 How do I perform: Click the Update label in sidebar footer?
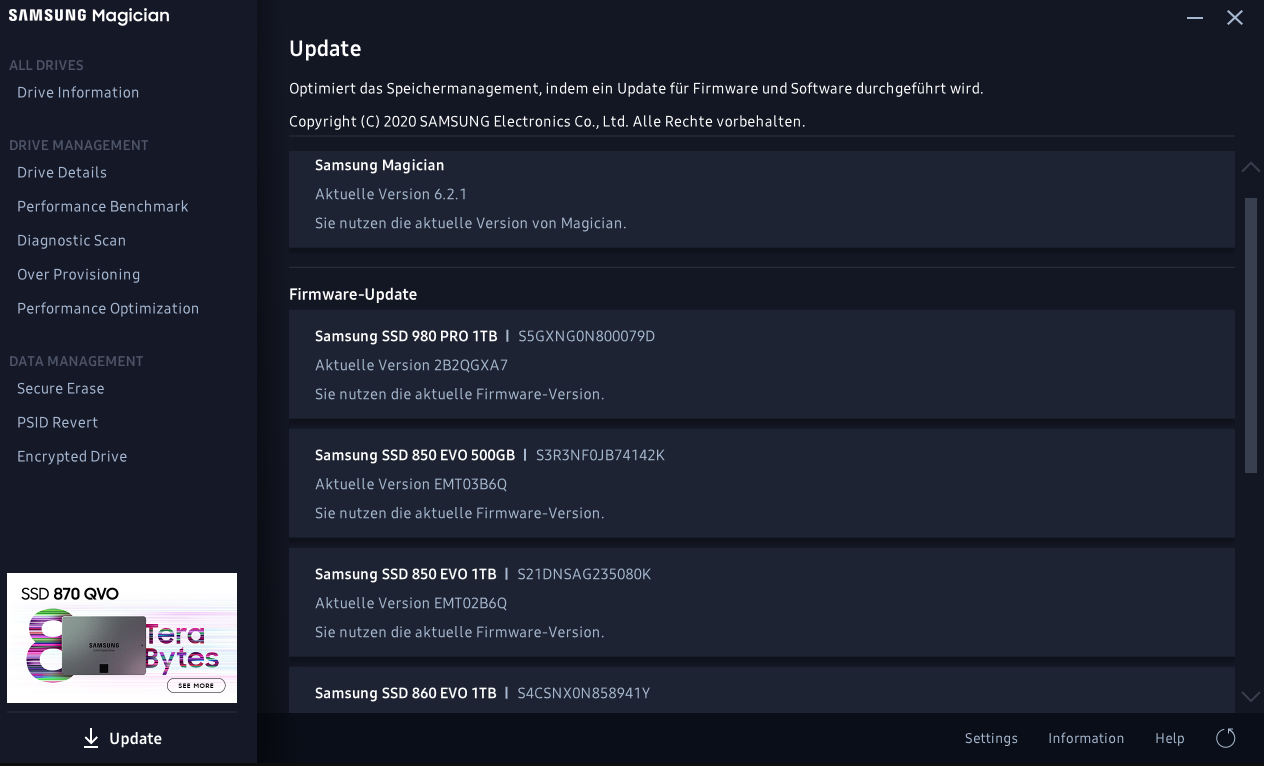pos(135,738)
